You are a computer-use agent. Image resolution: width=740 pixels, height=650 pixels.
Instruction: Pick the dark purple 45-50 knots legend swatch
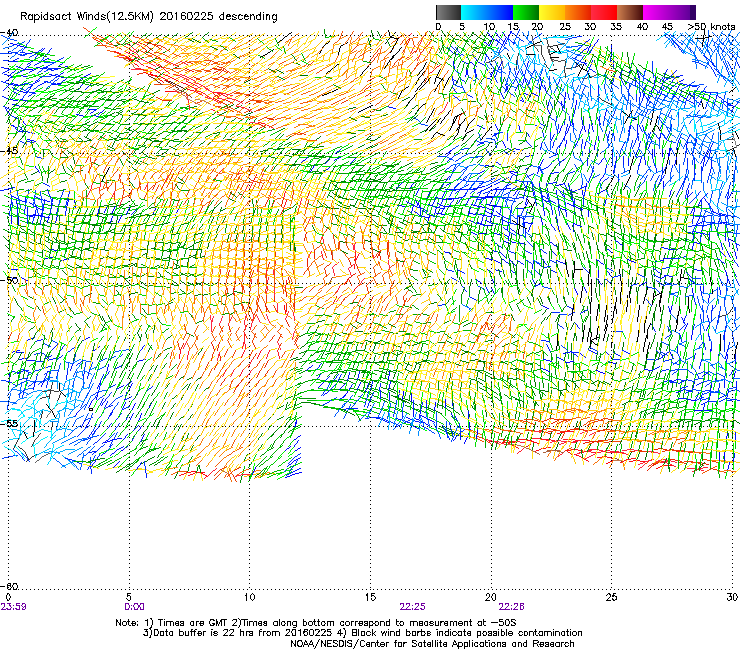tap(682, 12)
